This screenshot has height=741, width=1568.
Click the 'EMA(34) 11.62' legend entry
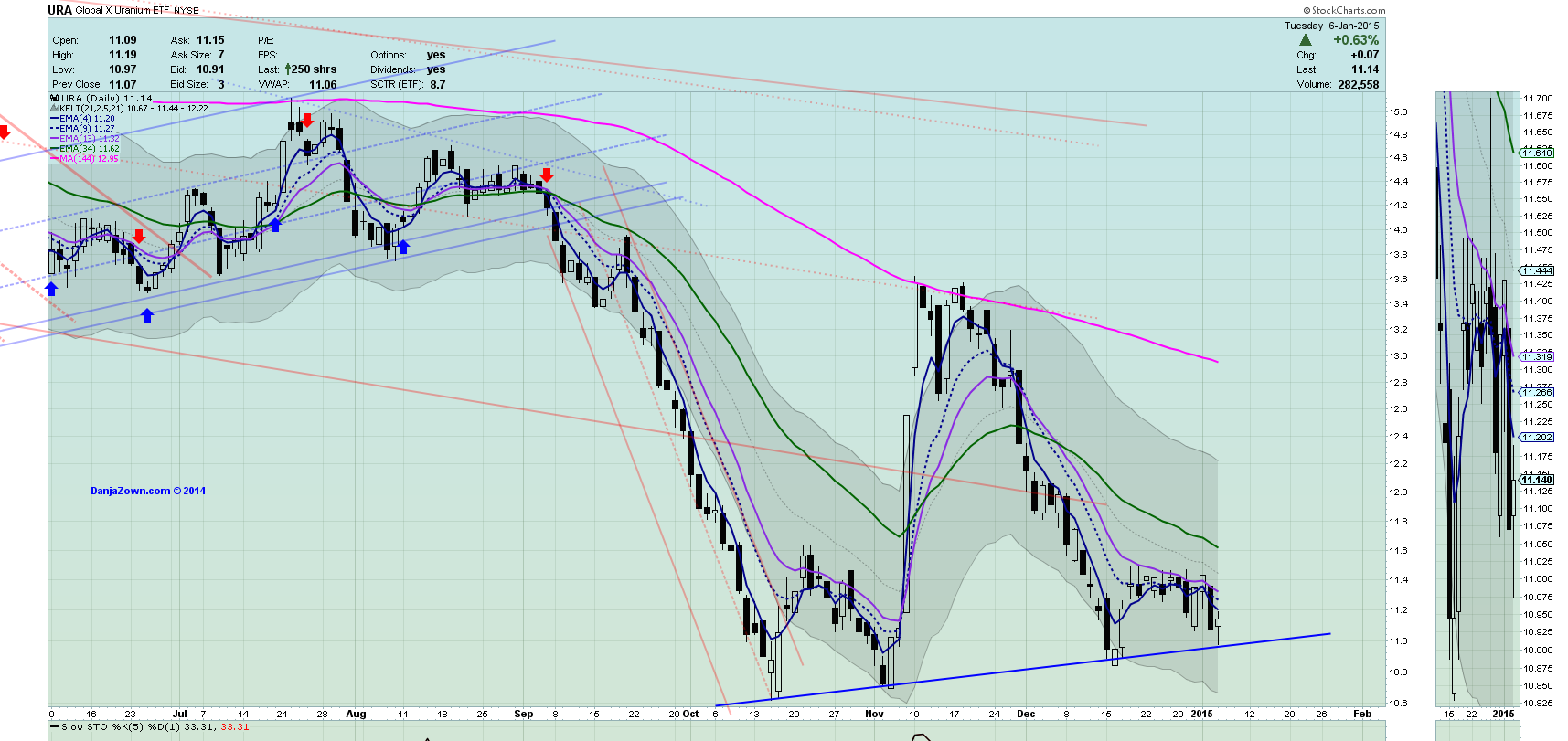pyautogui.click(x=90, y=148)
